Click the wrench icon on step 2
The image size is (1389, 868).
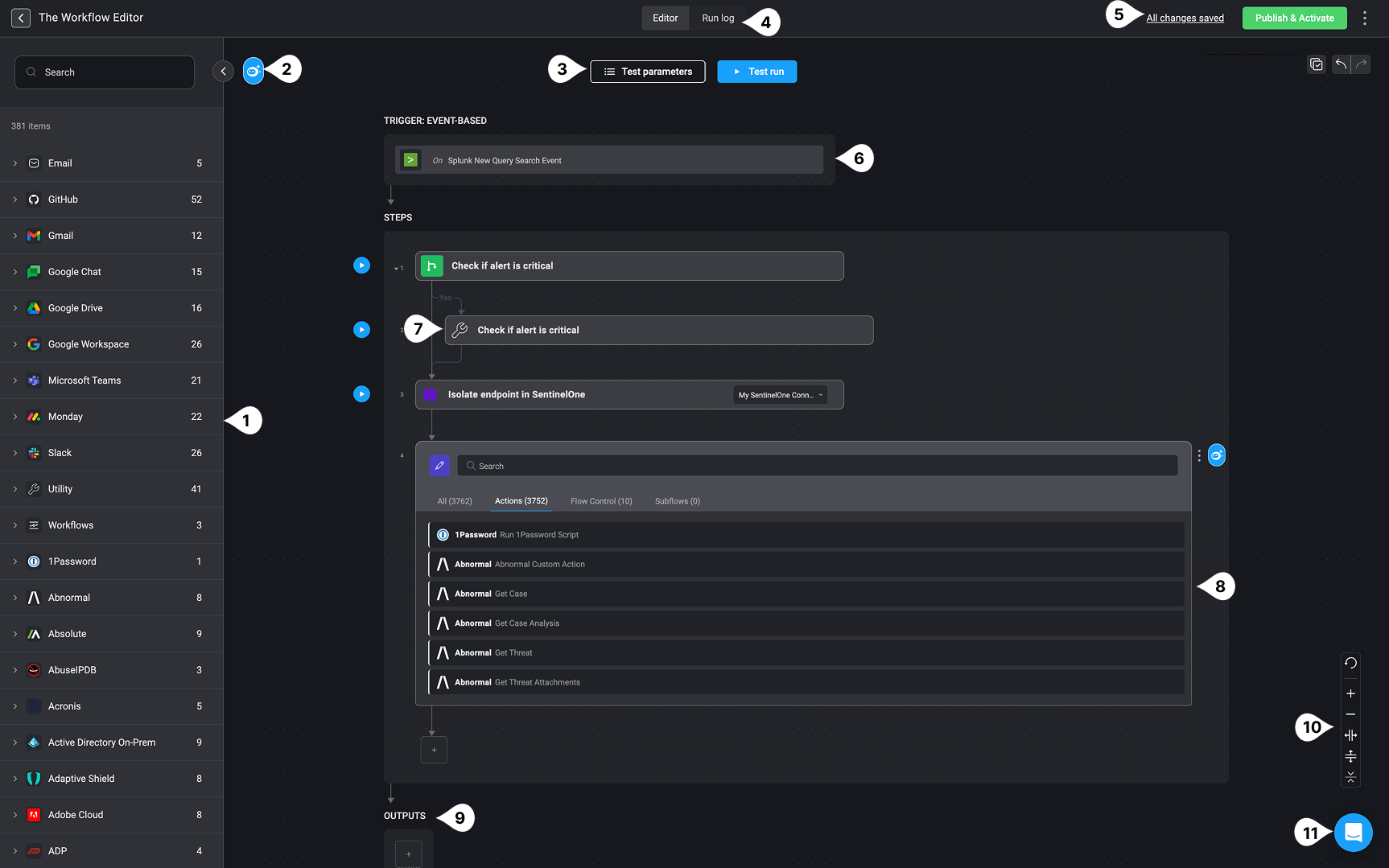tap(460, 330)
